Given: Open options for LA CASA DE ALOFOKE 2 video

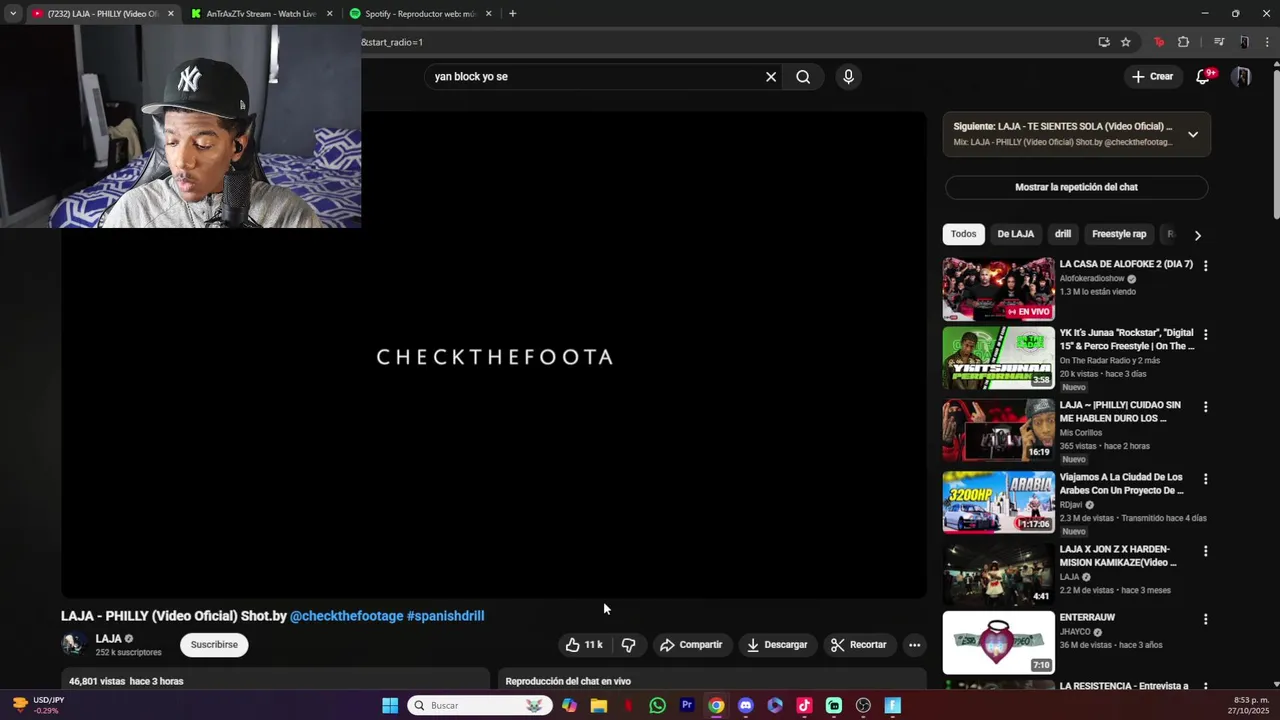Looking at the screenshot, I should [1205, 266].
